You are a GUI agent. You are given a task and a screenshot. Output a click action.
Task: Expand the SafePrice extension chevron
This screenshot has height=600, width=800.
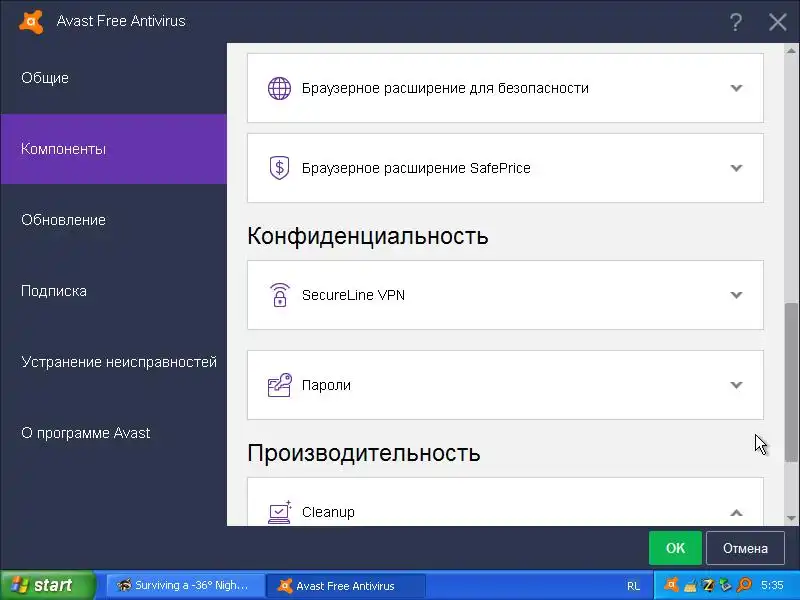736,168
